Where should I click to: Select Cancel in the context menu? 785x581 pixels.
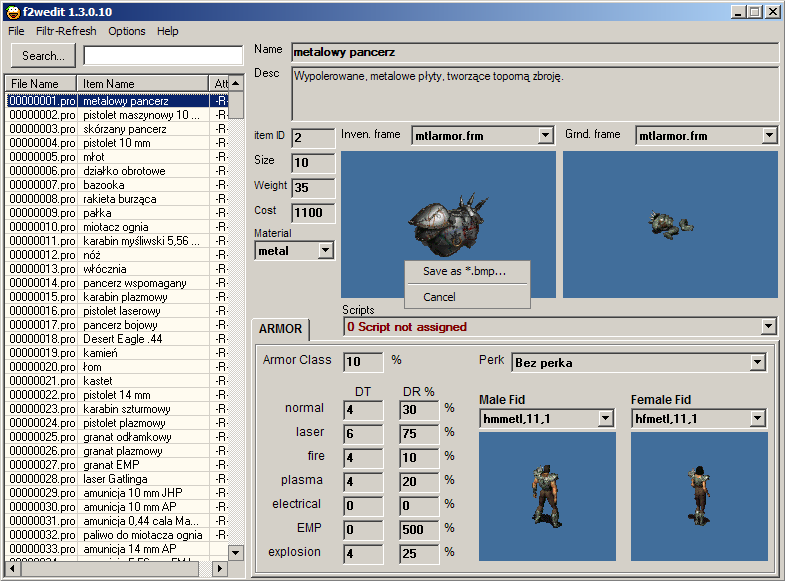click(439, 297)
